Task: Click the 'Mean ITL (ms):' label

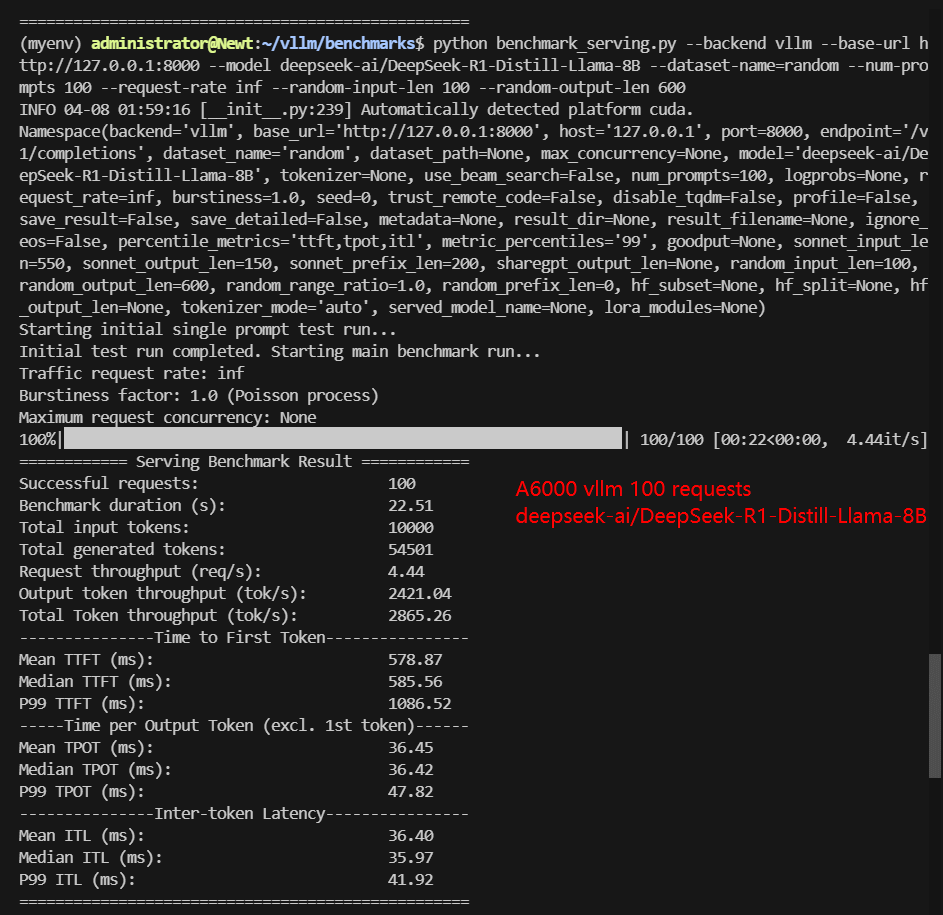Action: (82, 836)
